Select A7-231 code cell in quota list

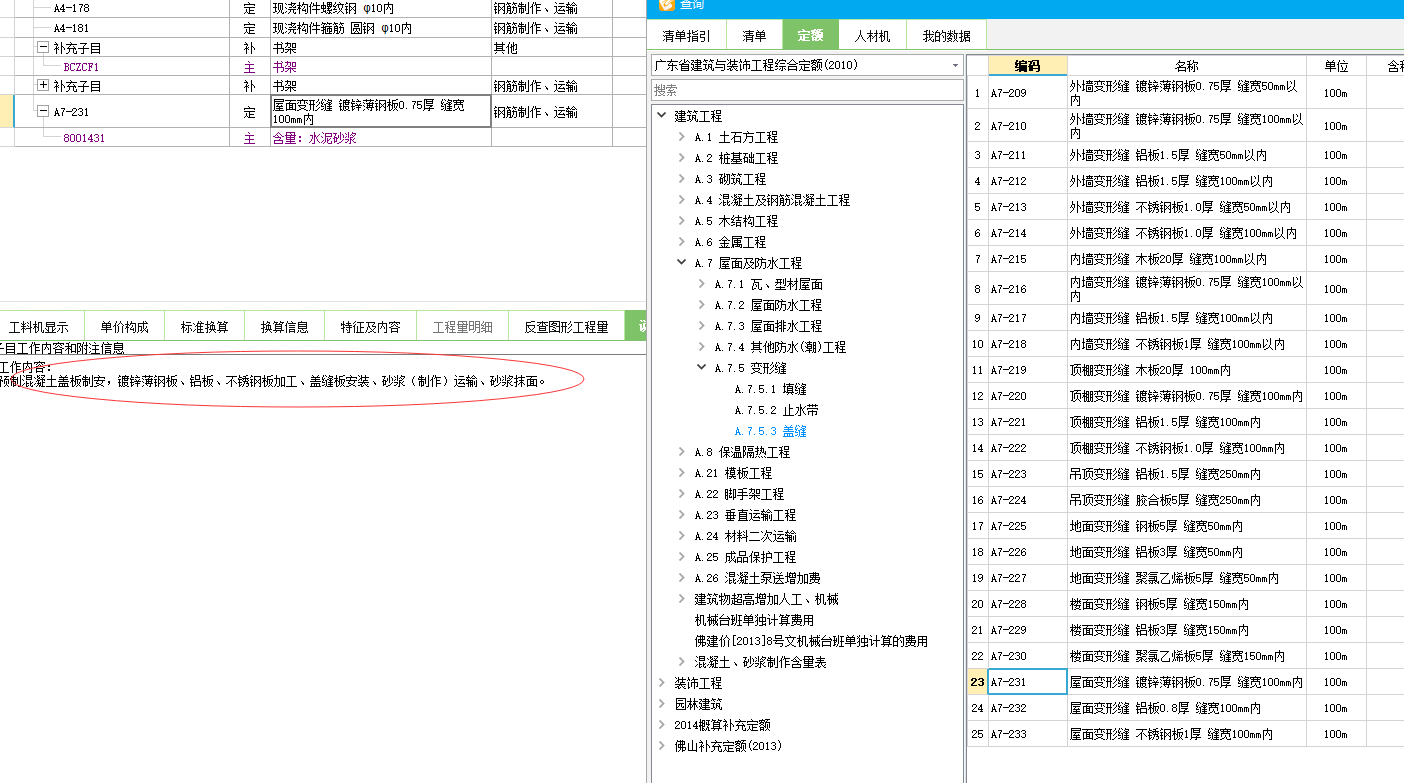1027,682
